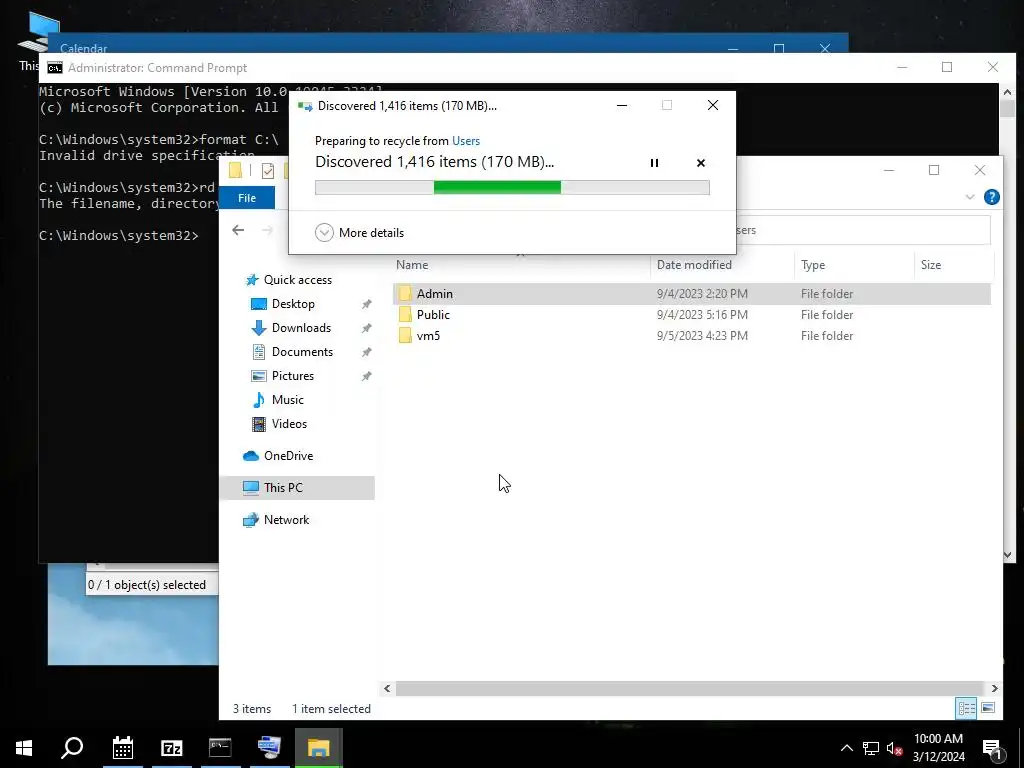Viewport: 1024px width, 768px height.
Task: Click the Command Prompt title bar icon
Action: (55, 68)
